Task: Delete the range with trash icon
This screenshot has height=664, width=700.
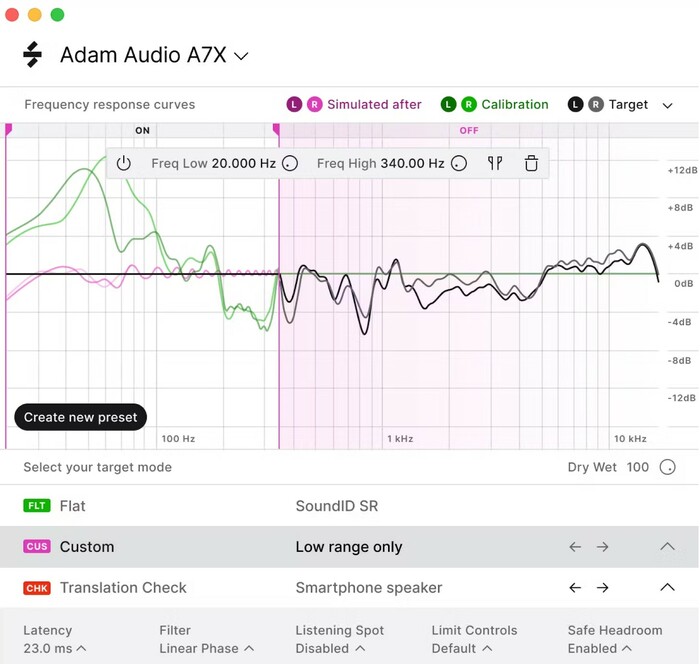Action: pos(531,163)
